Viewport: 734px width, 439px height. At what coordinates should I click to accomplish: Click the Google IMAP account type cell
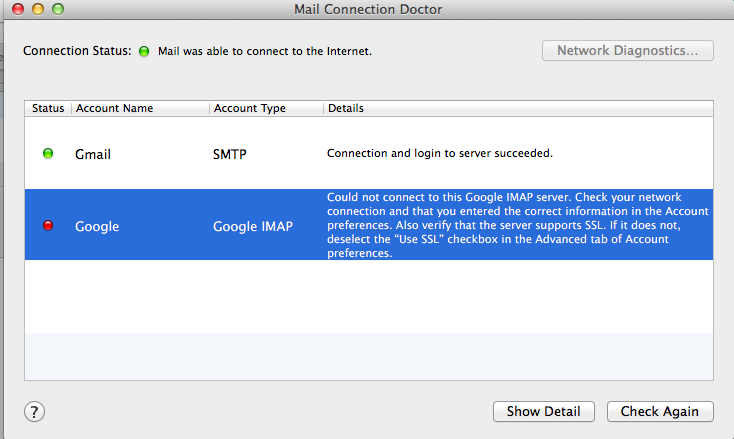[253, 227]
